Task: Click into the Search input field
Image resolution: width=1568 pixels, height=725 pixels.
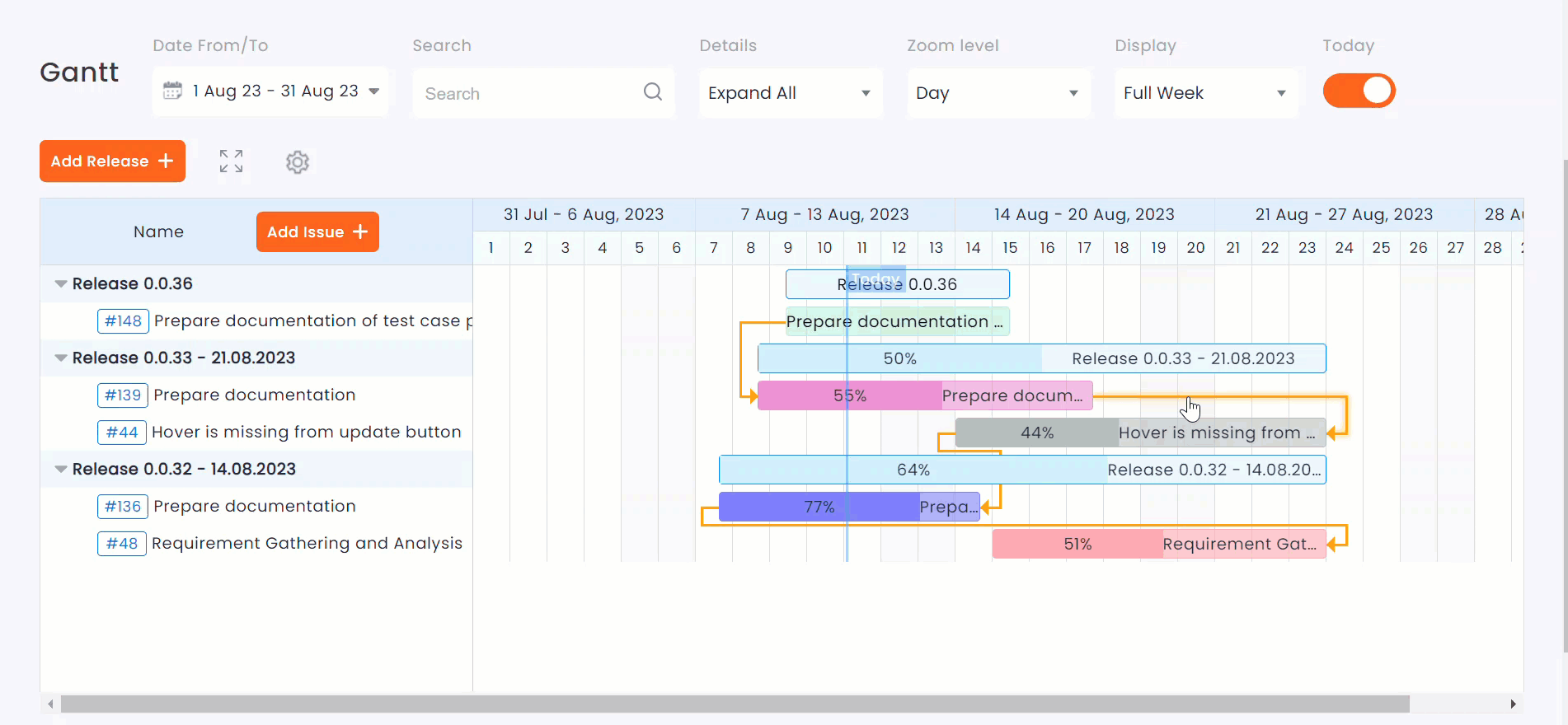Action: [528, 94]
